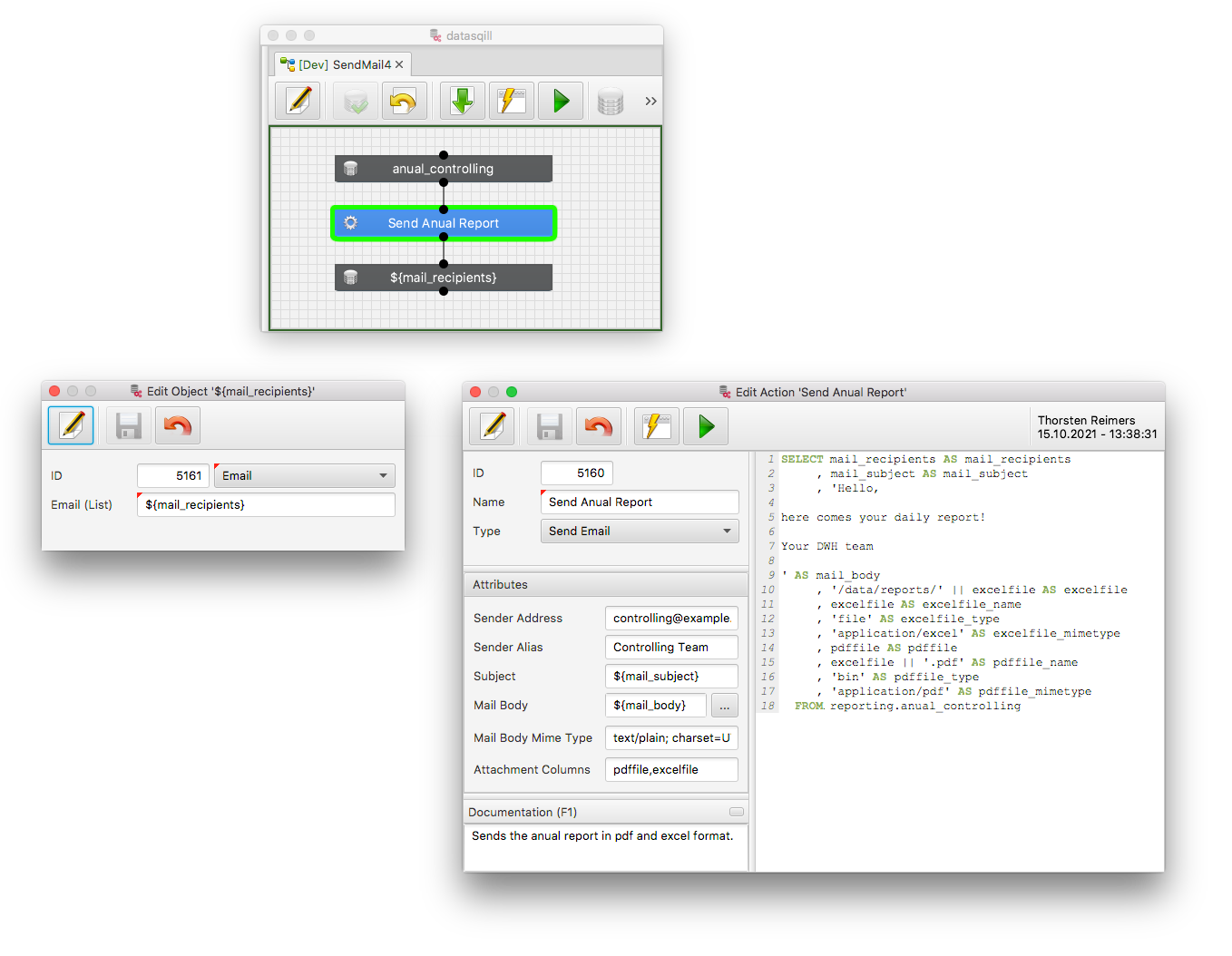Click the edit pencil icon in SendMail4 toolbar
This screenshot has height=956, width=1232.
[x=298, y=101]
